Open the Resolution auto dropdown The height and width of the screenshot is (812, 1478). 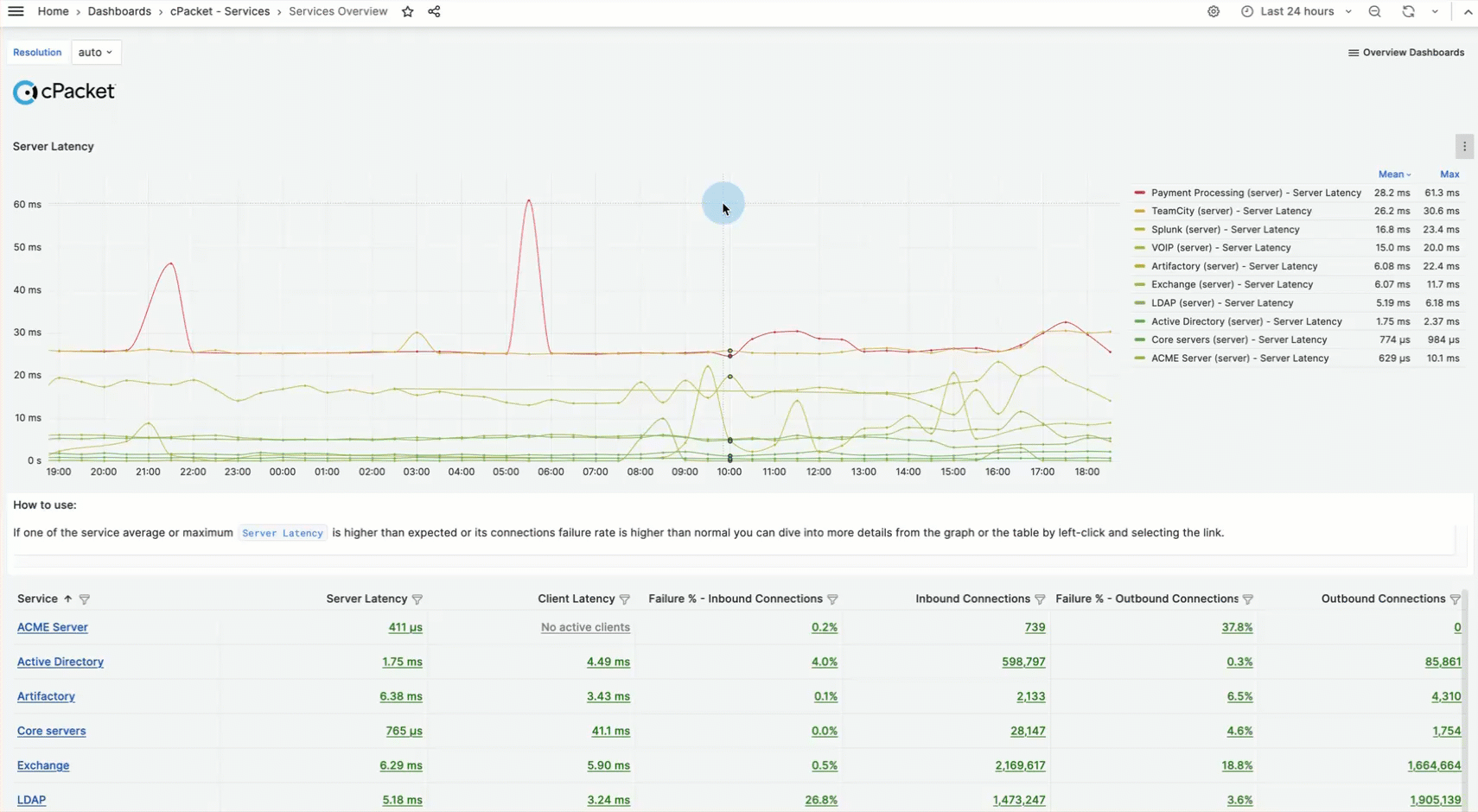(95, 52)
